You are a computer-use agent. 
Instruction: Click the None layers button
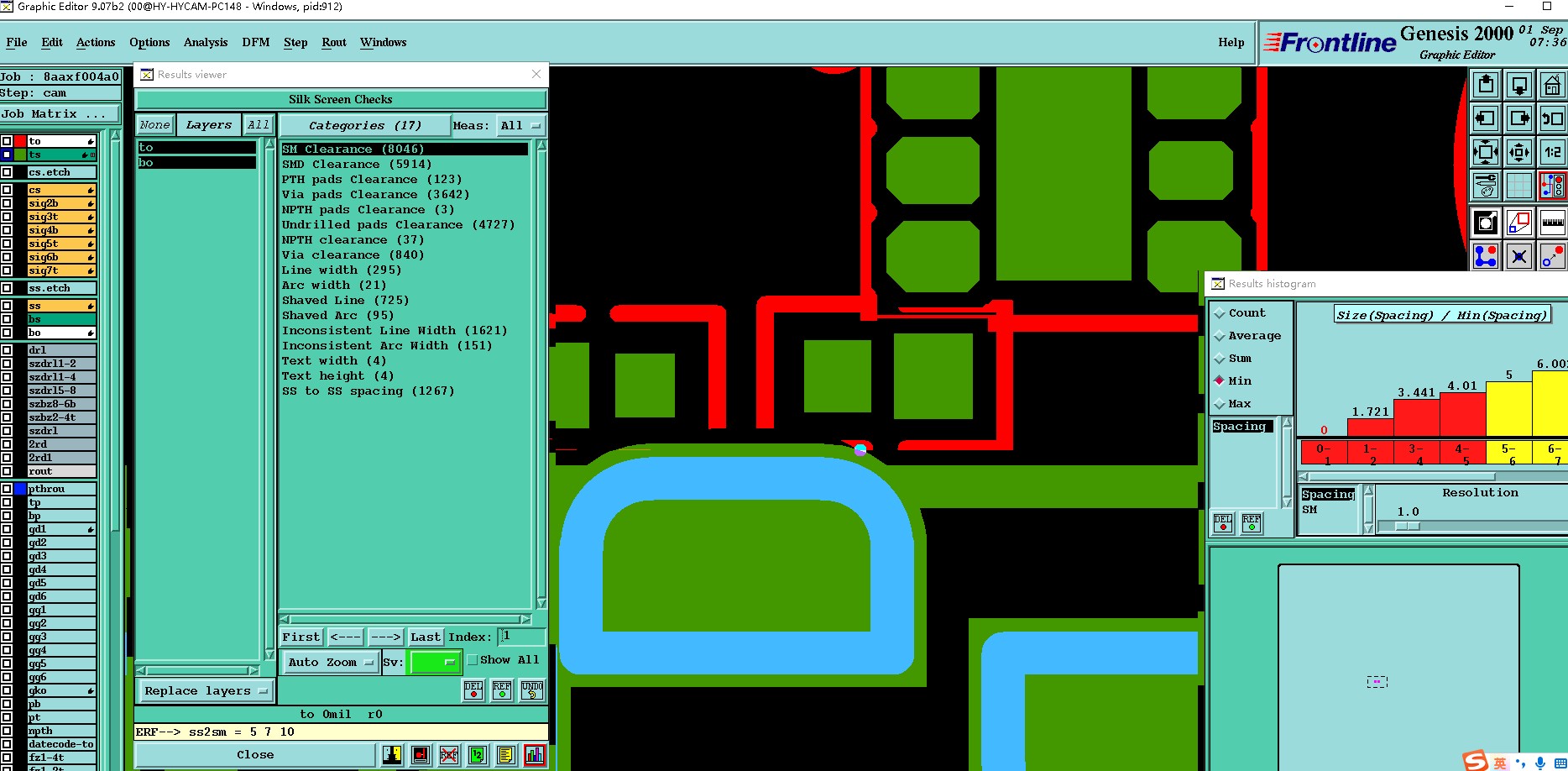pos(155,125)
